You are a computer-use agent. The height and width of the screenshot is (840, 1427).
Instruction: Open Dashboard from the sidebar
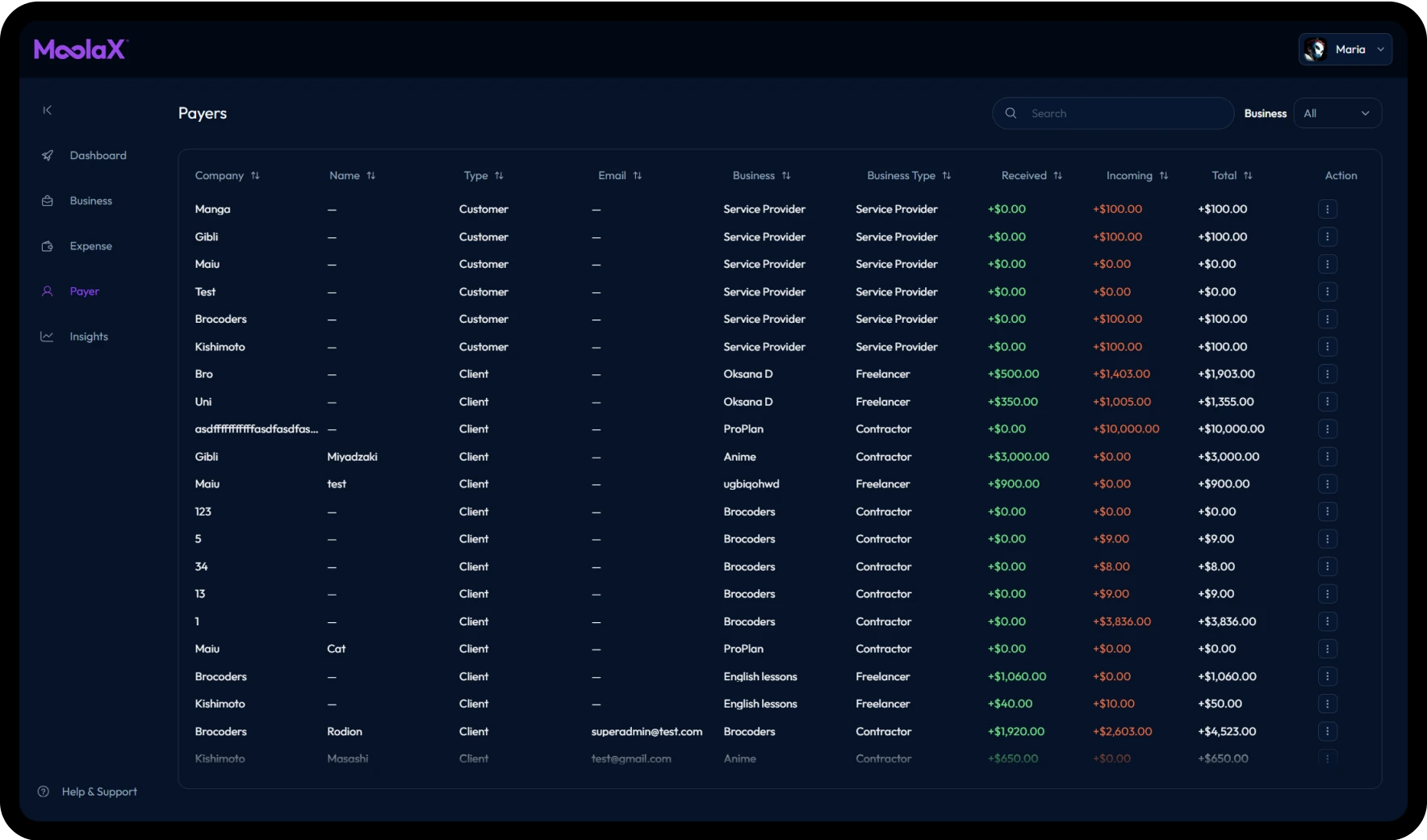98,156
